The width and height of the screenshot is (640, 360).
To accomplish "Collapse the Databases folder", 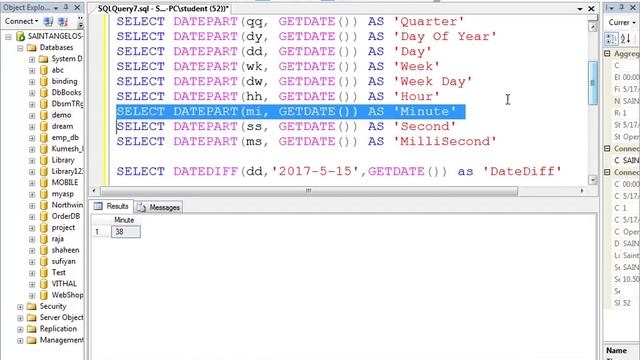I will pyautogui.click(x=20, y=48).
